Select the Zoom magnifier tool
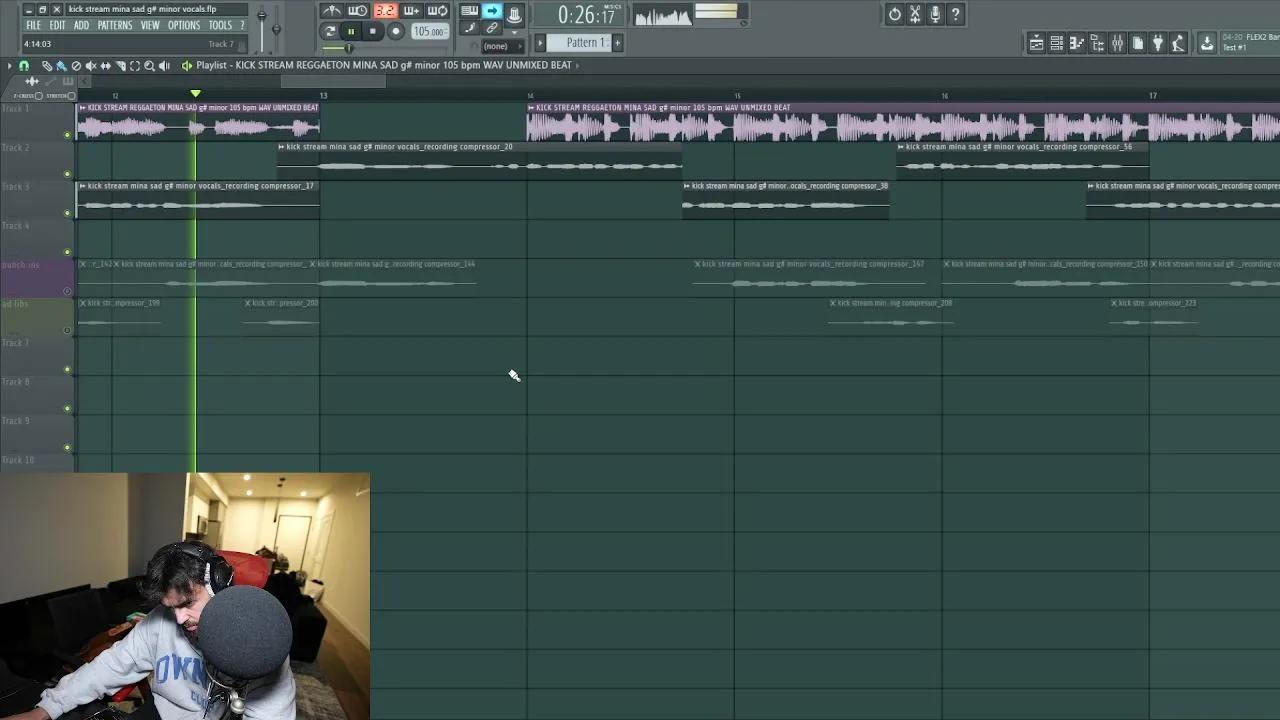1280x720 pixels. point(149,65)
